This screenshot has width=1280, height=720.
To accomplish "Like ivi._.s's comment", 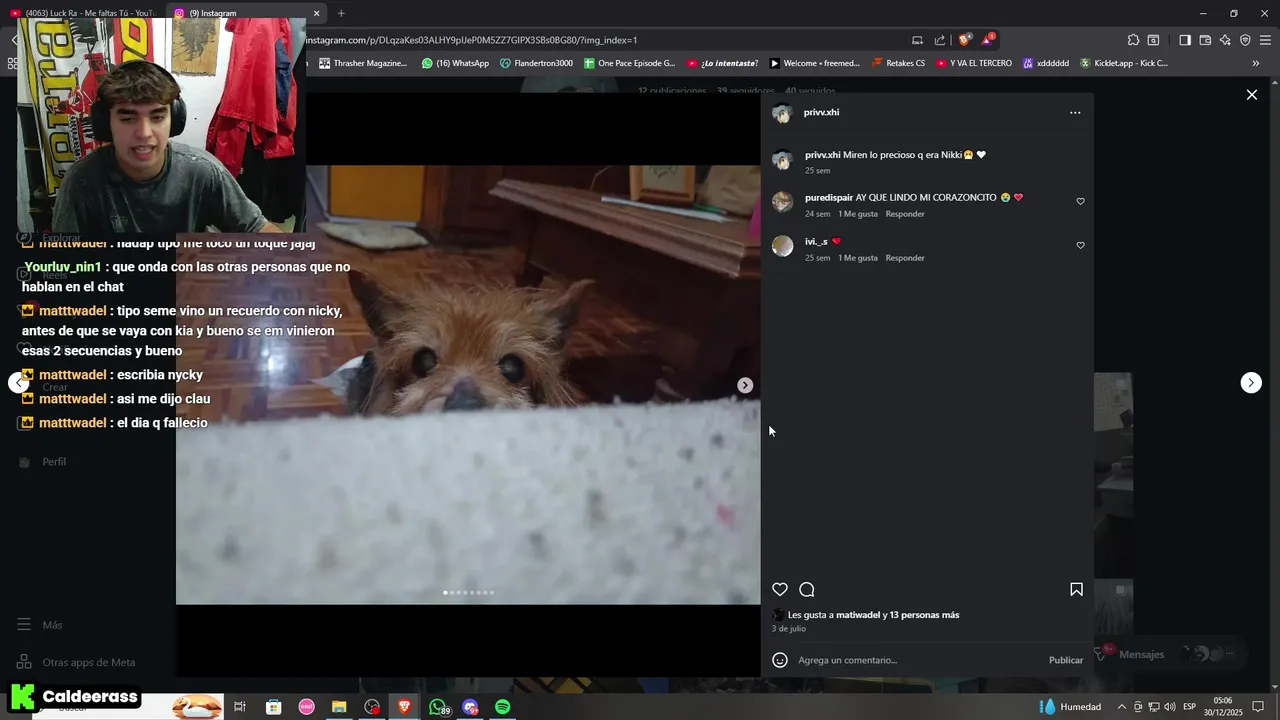I will [1080, 246].
